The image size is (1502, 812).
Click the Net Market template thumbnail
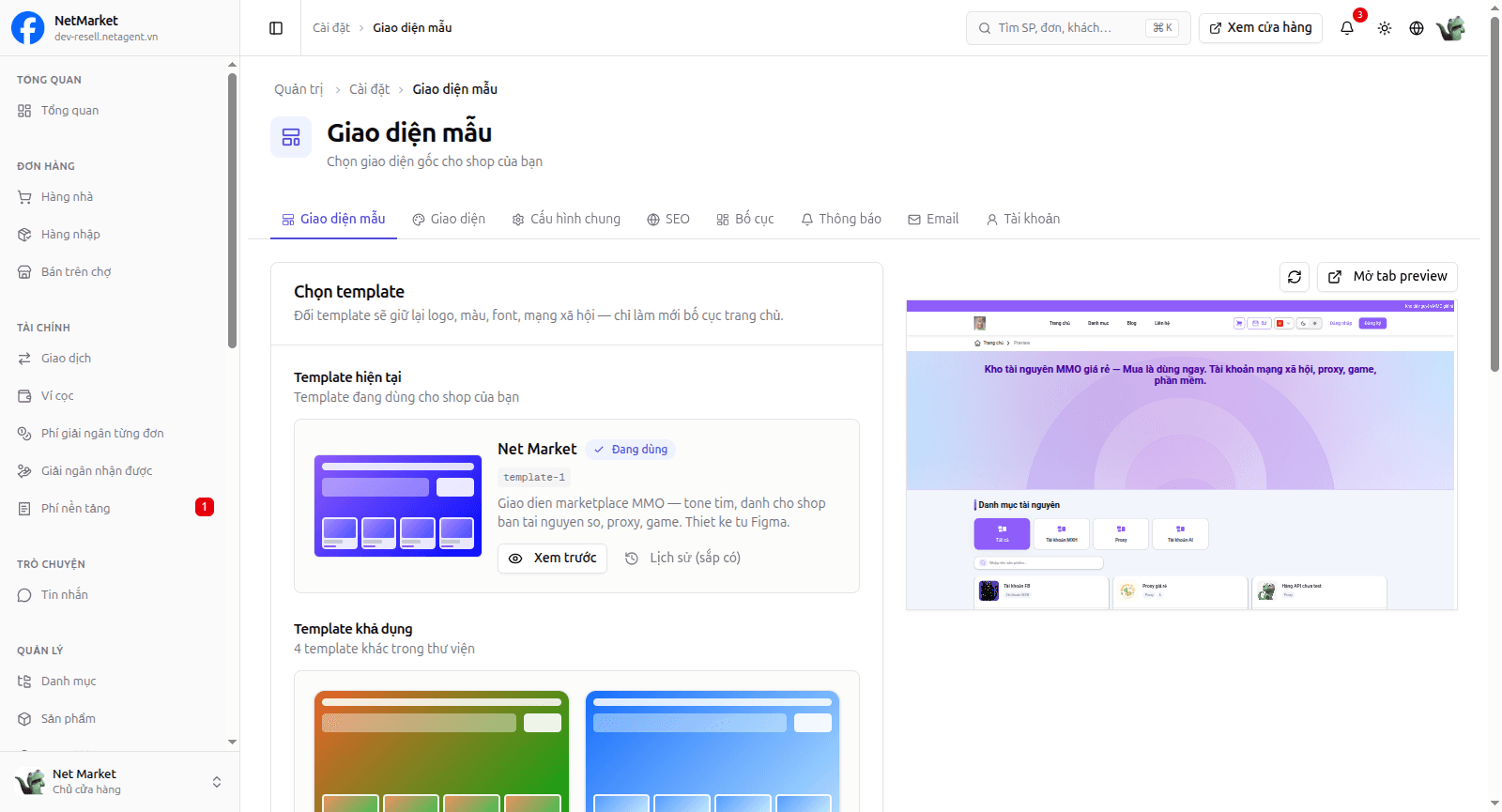(x=398, y=506)
